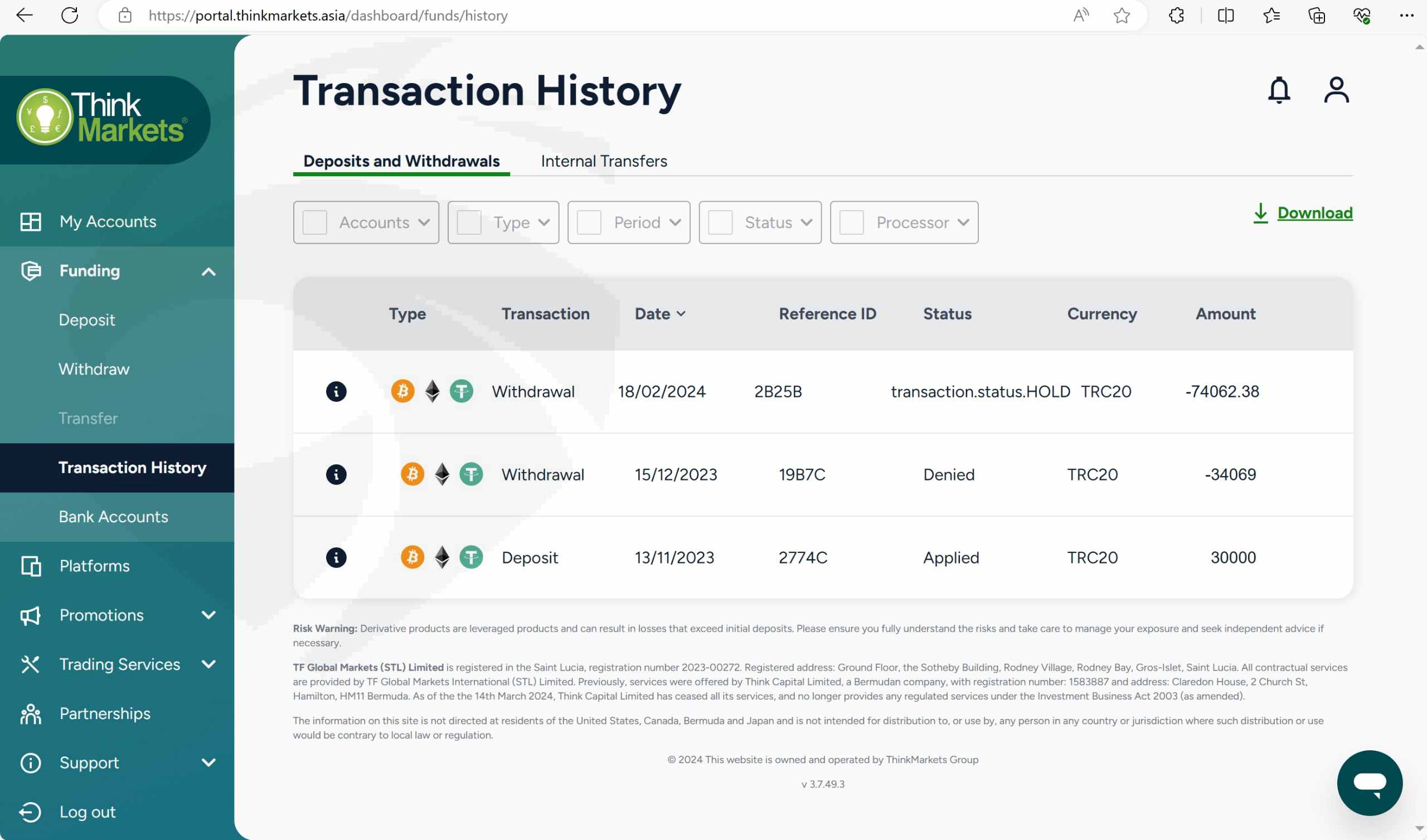Open Bank Accounts in the sidebar

coord(113,517)
